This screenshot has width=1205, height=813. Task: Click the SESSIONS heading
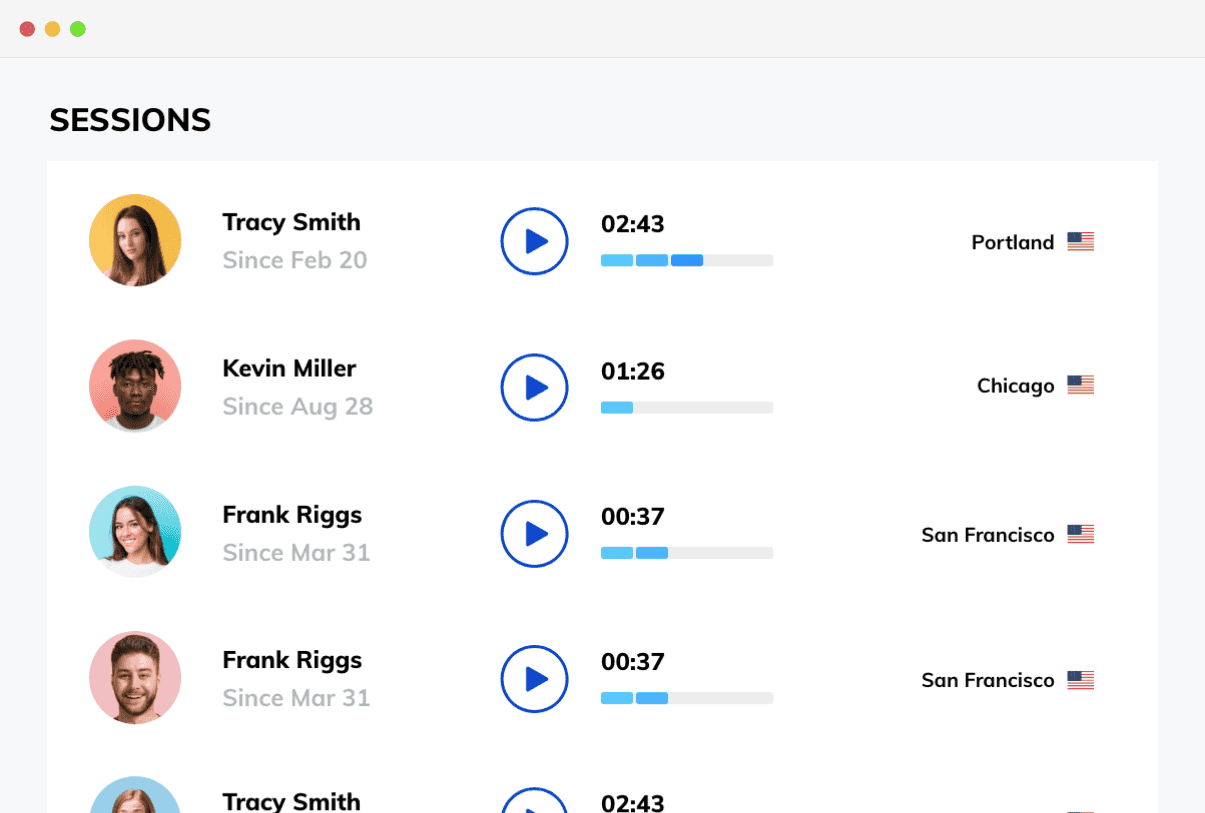coord(130,120)
